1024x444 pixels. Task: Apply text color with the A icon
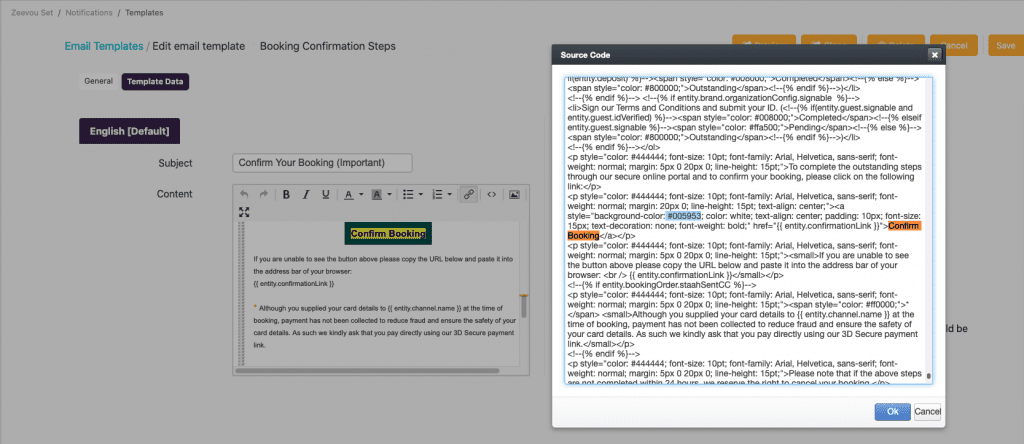(x=348, y=194)
